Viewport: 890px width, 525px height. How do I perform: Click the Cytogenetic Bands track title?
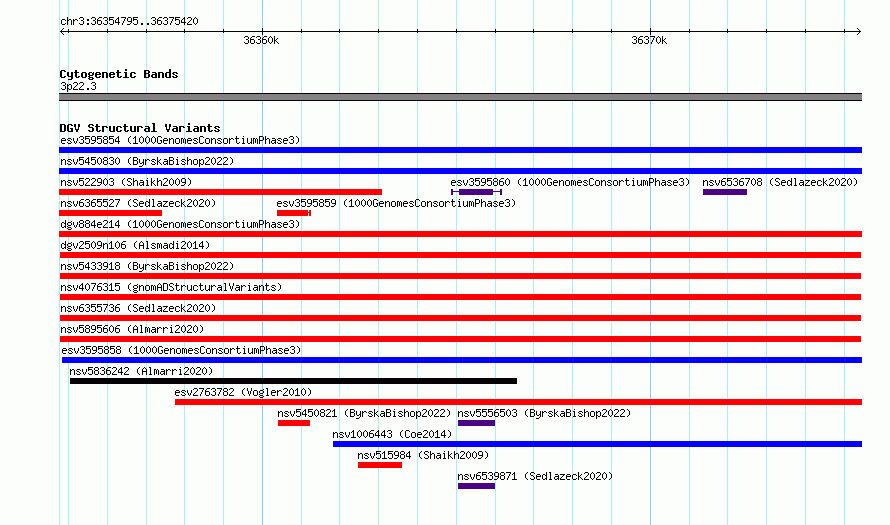pos(119,74)
